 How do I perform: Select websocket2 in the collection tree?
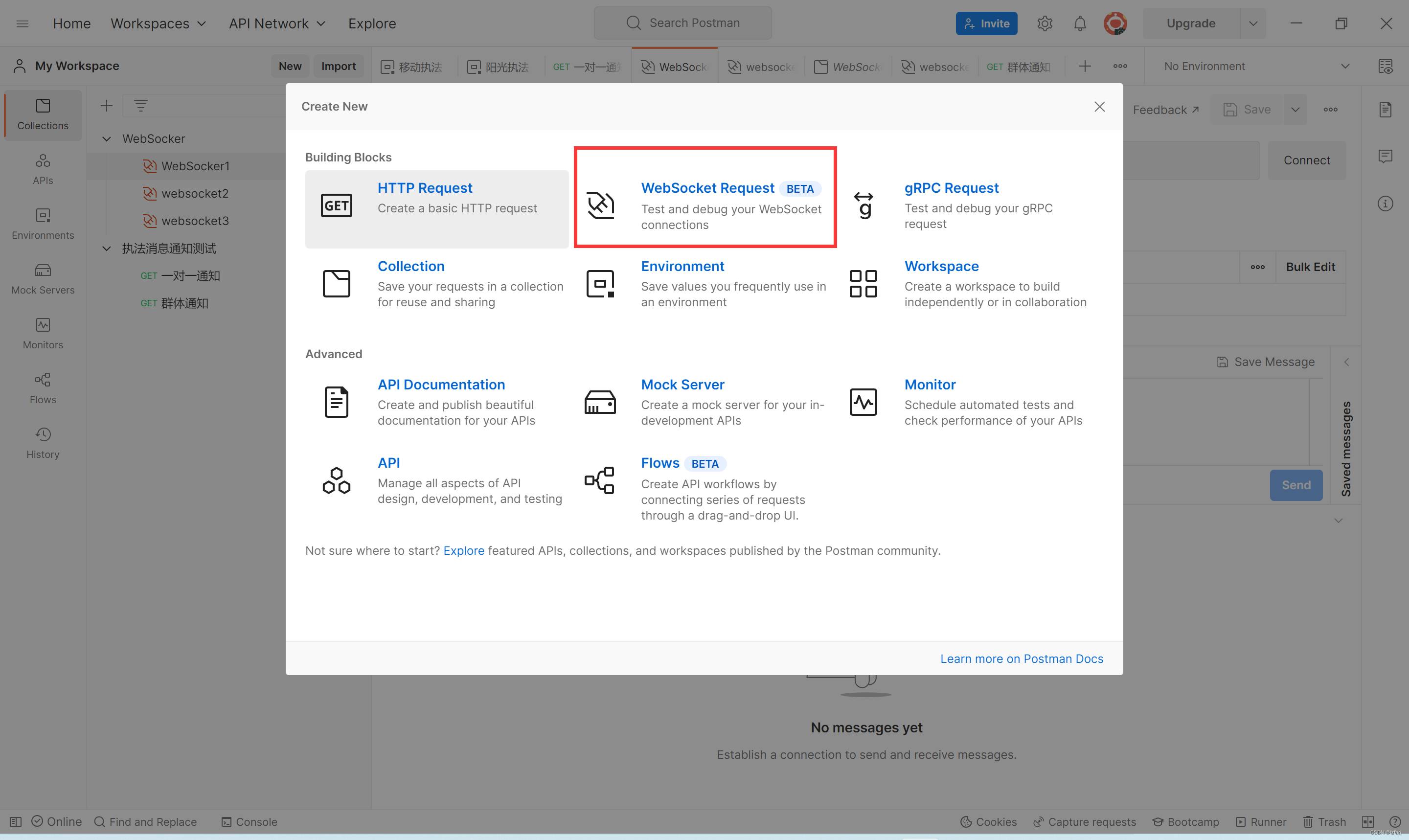pos(195,194)
